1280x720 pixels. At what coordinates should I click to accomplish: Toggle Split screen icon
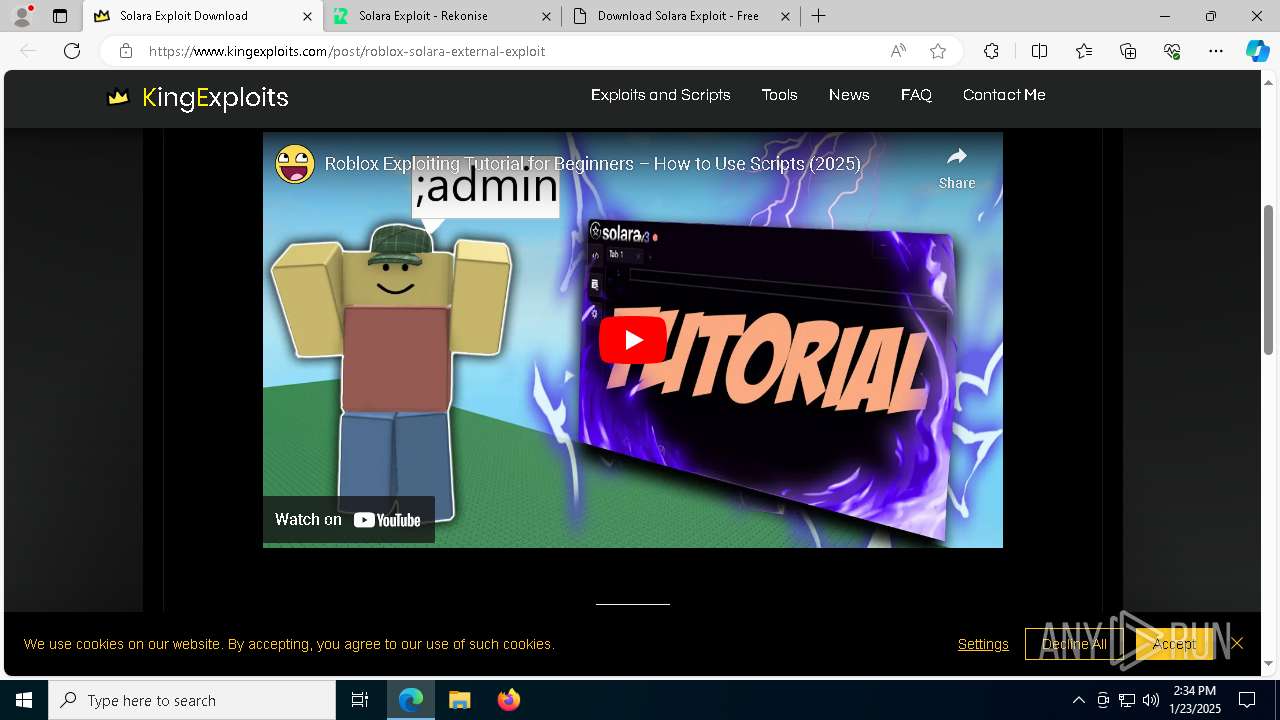pyautogui.click(x=1039, y=51)
